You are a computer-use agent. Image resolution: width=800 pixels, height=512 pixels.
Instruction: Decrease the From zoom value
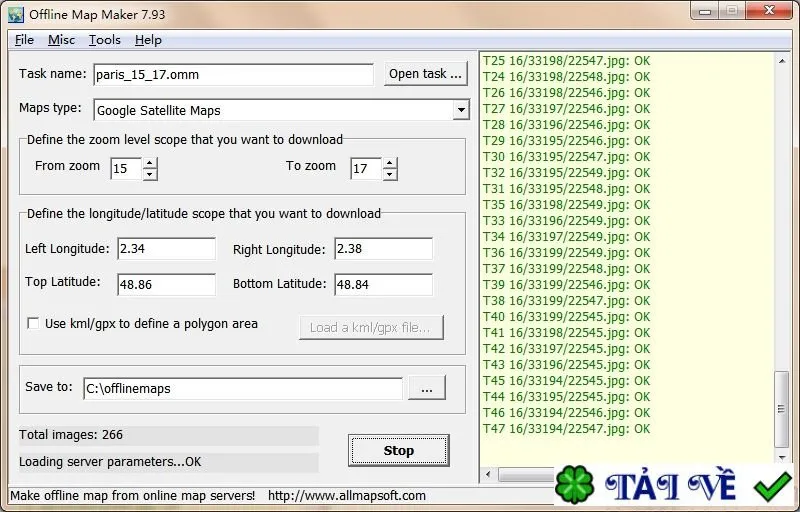coord(149,174)
